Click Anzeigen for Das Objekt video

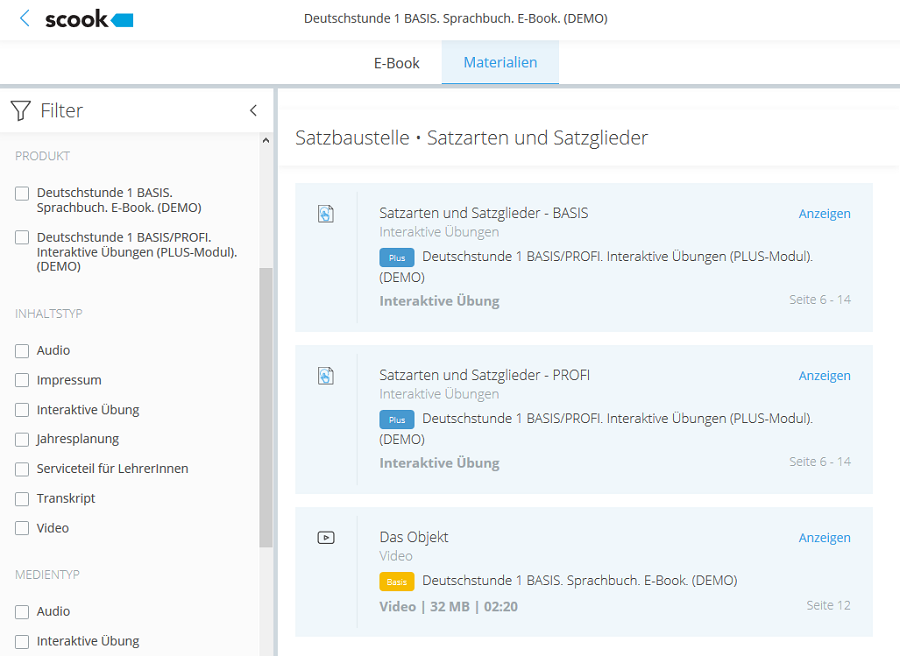[824, 537]
